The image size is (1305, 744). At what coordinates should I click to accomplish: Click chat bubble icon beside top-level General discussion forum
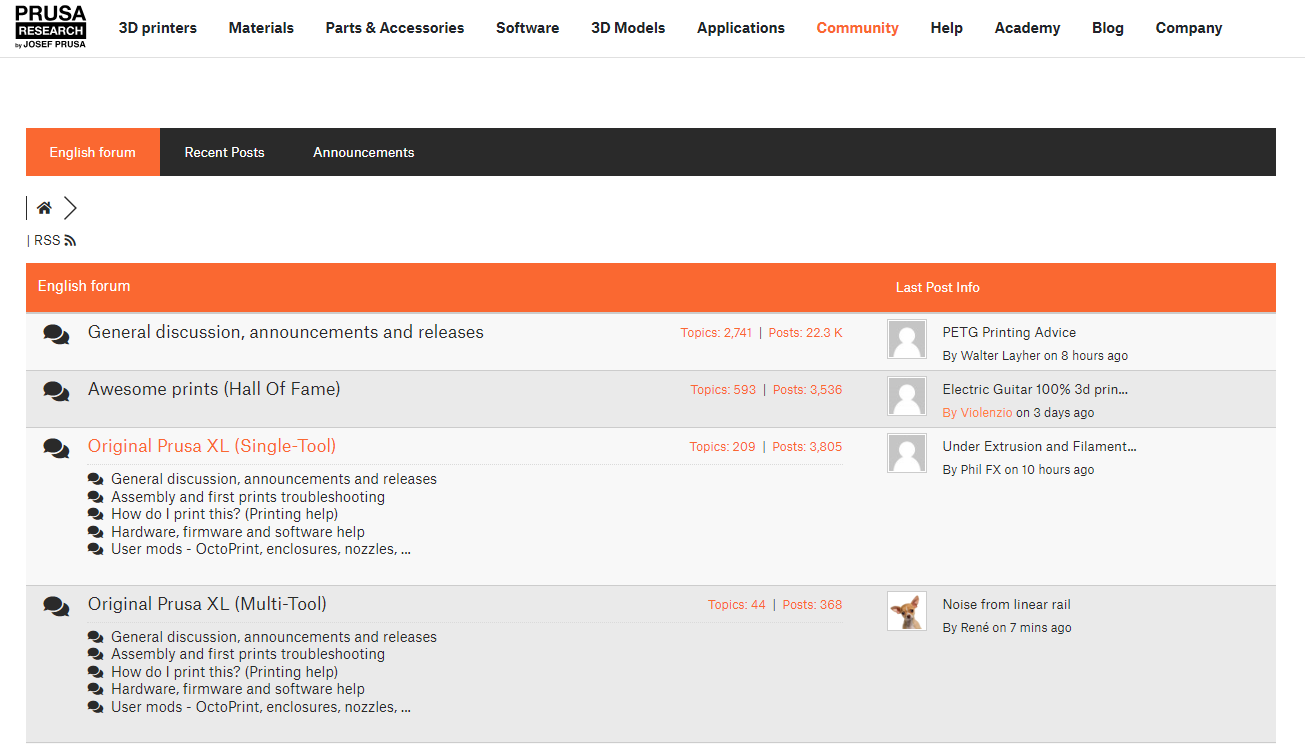pyautogui.click(x=57, y=334)
